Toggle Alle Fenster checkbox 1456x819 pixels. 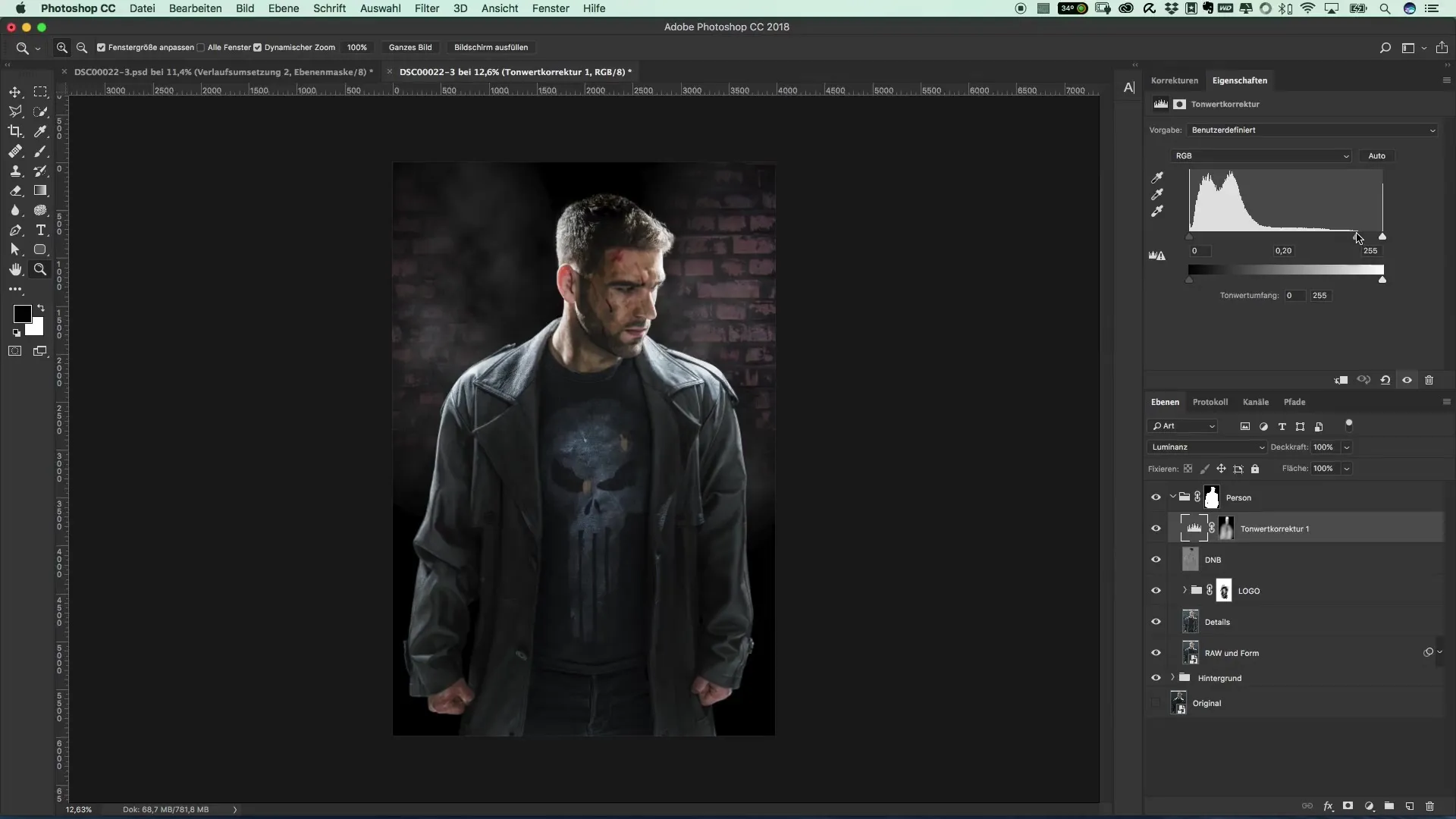[x=200, y=47]
